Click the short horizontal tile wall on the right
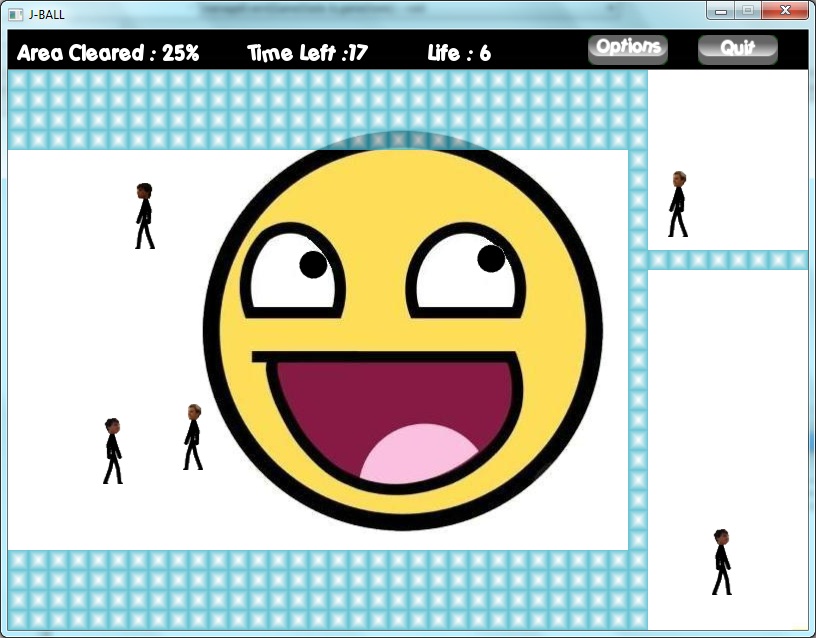This screenshot has height=638, width=816. (x=727, y=260)
